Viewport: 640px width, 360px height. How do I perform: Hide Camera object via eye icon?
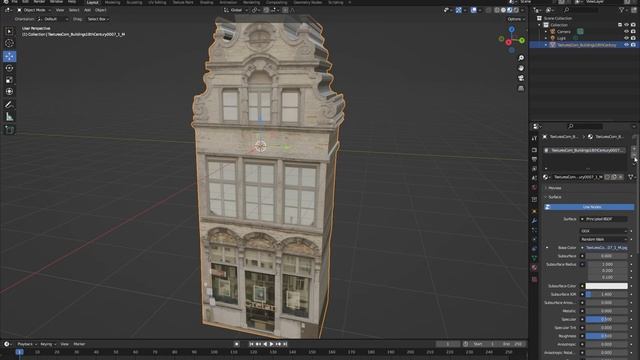[627, 31]
